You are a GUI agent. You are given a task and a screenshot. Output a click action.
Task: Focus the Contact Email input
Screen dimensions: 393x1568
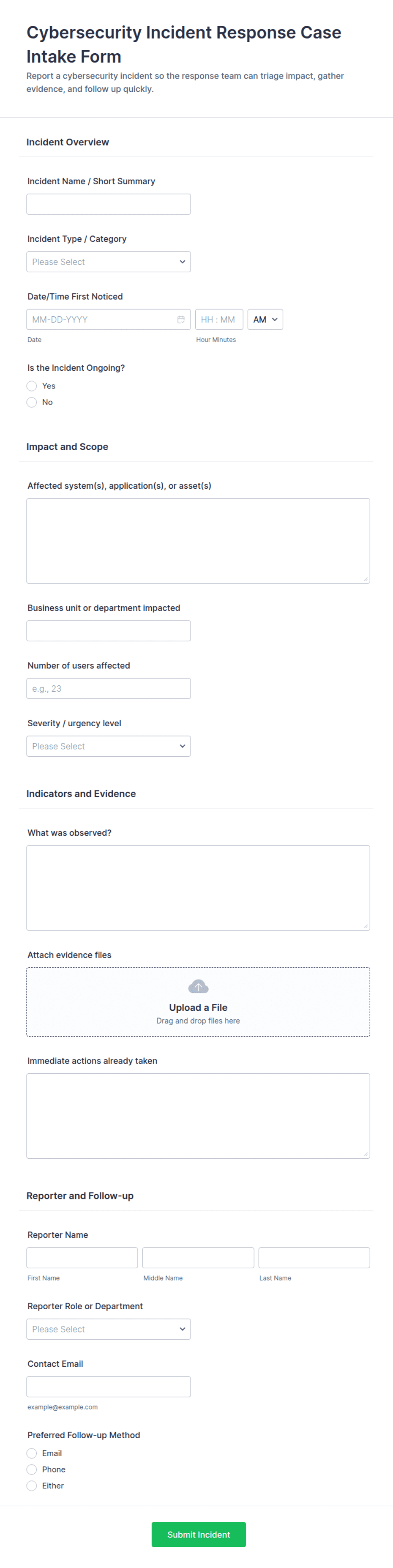(x=108, y=1387)
